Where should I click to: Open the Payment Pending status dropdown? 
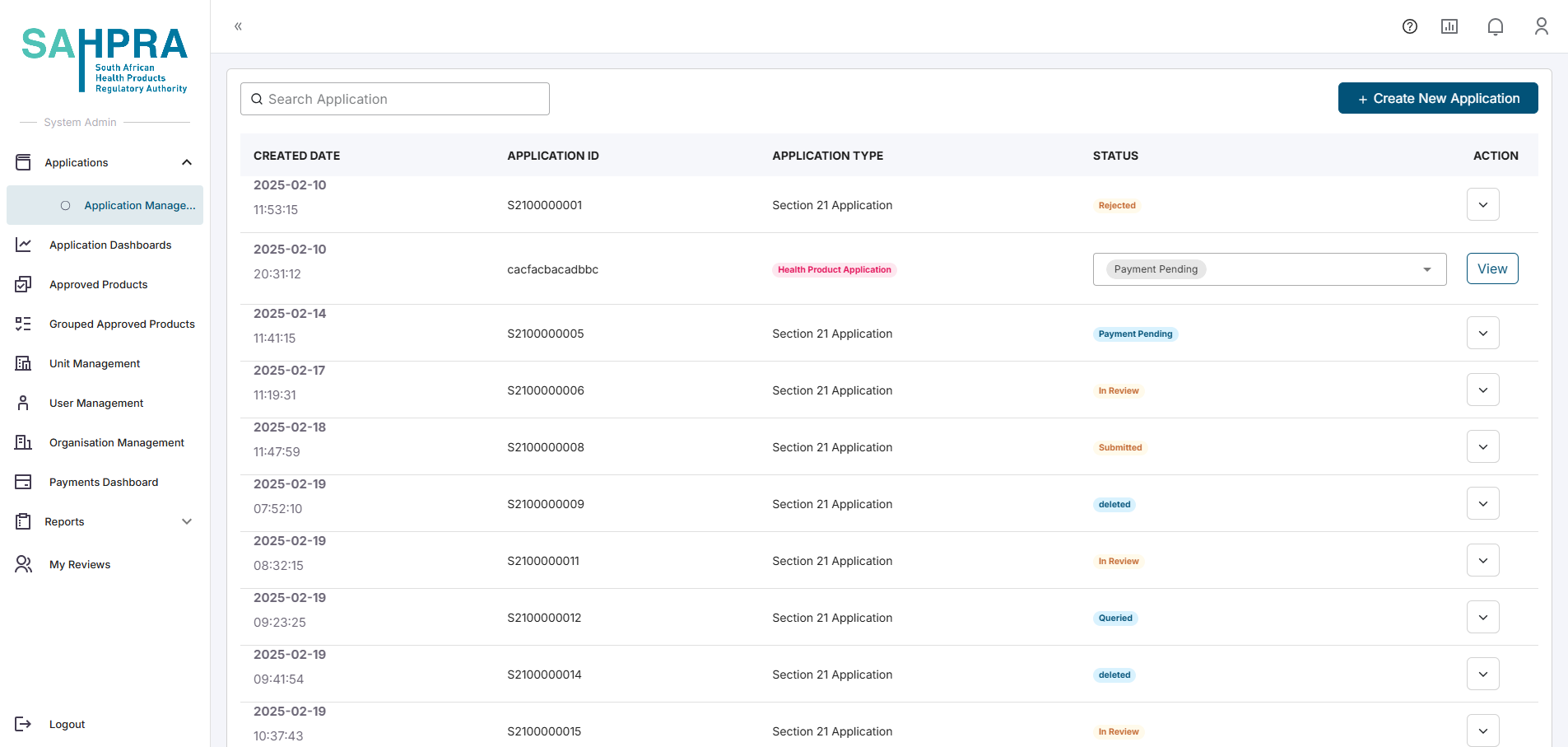coord(1269,269)
